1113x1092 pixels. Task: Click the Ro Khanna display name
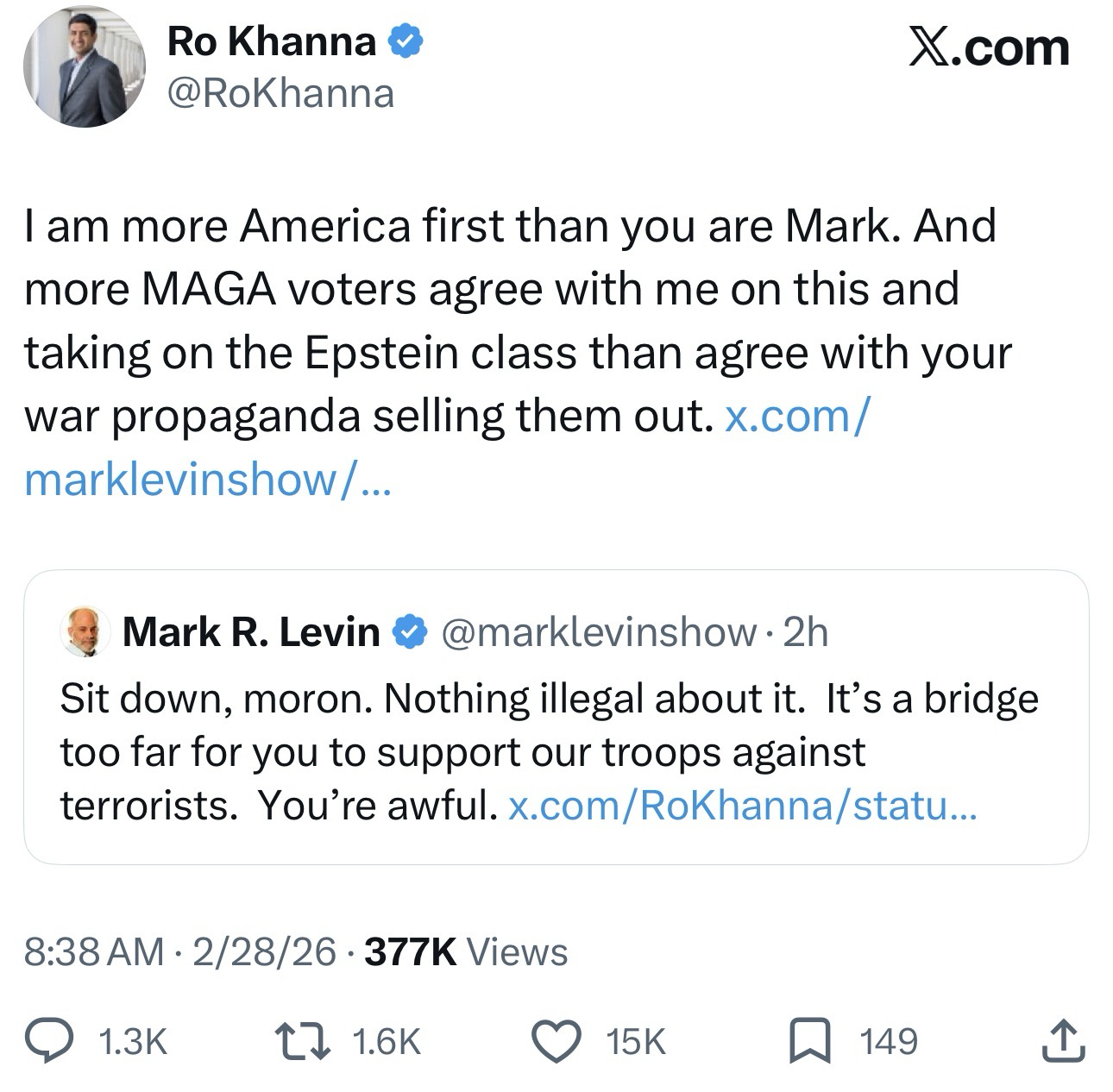[272, 42]
